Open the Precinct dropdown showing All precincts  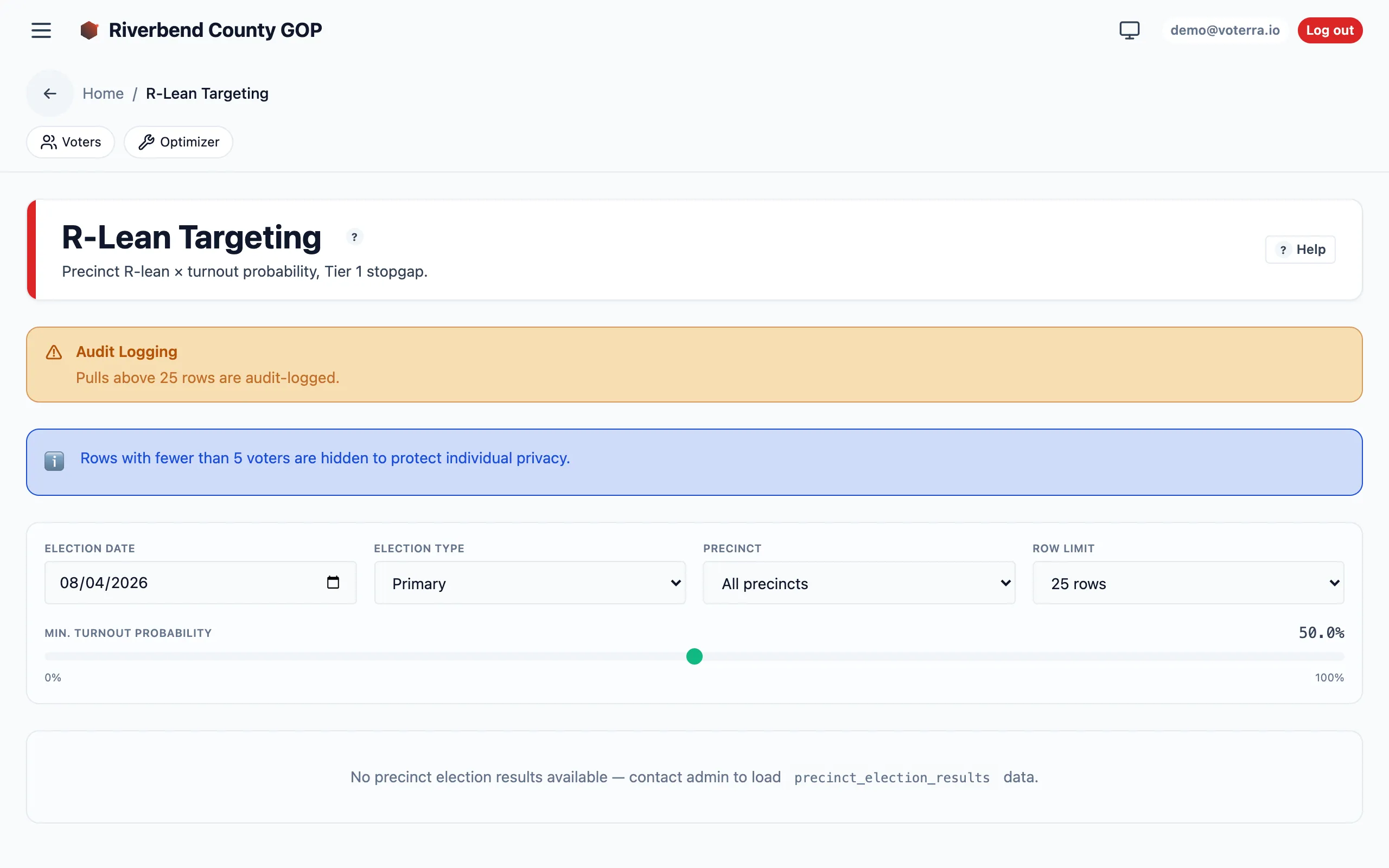(x=859, y=583)
